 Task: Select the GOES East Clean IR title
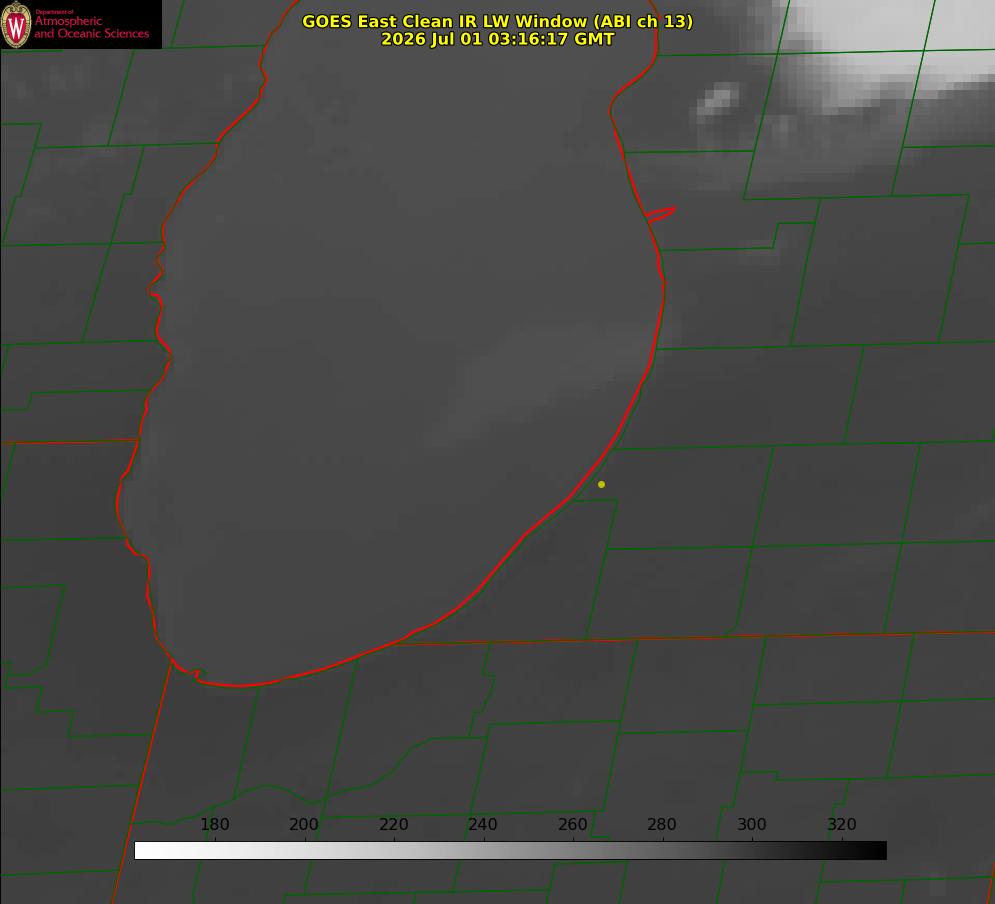coord(497,21)
